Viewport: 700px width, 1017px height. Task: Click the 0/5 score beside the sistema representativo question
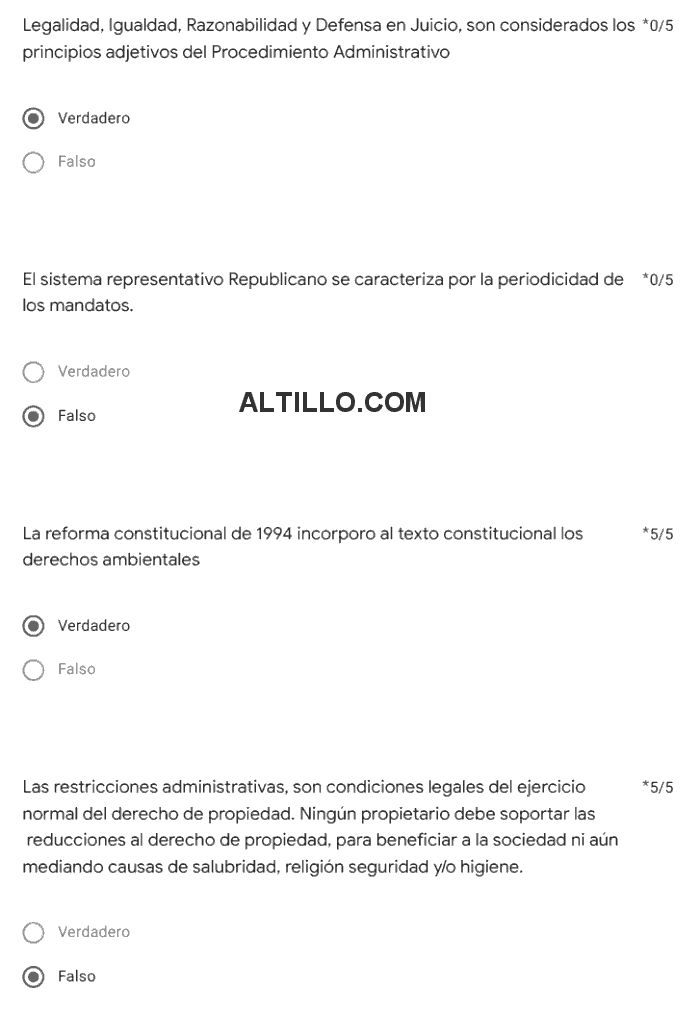point(658,280)
